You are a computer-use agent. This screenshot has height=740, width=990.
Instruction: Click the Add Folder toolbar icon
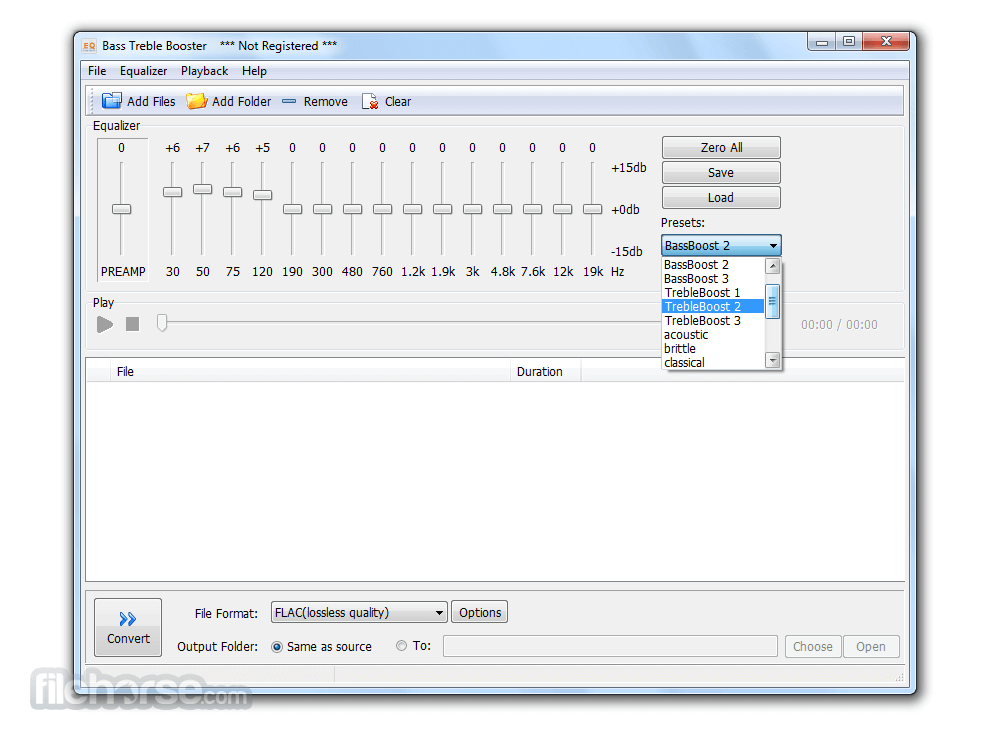197,101
